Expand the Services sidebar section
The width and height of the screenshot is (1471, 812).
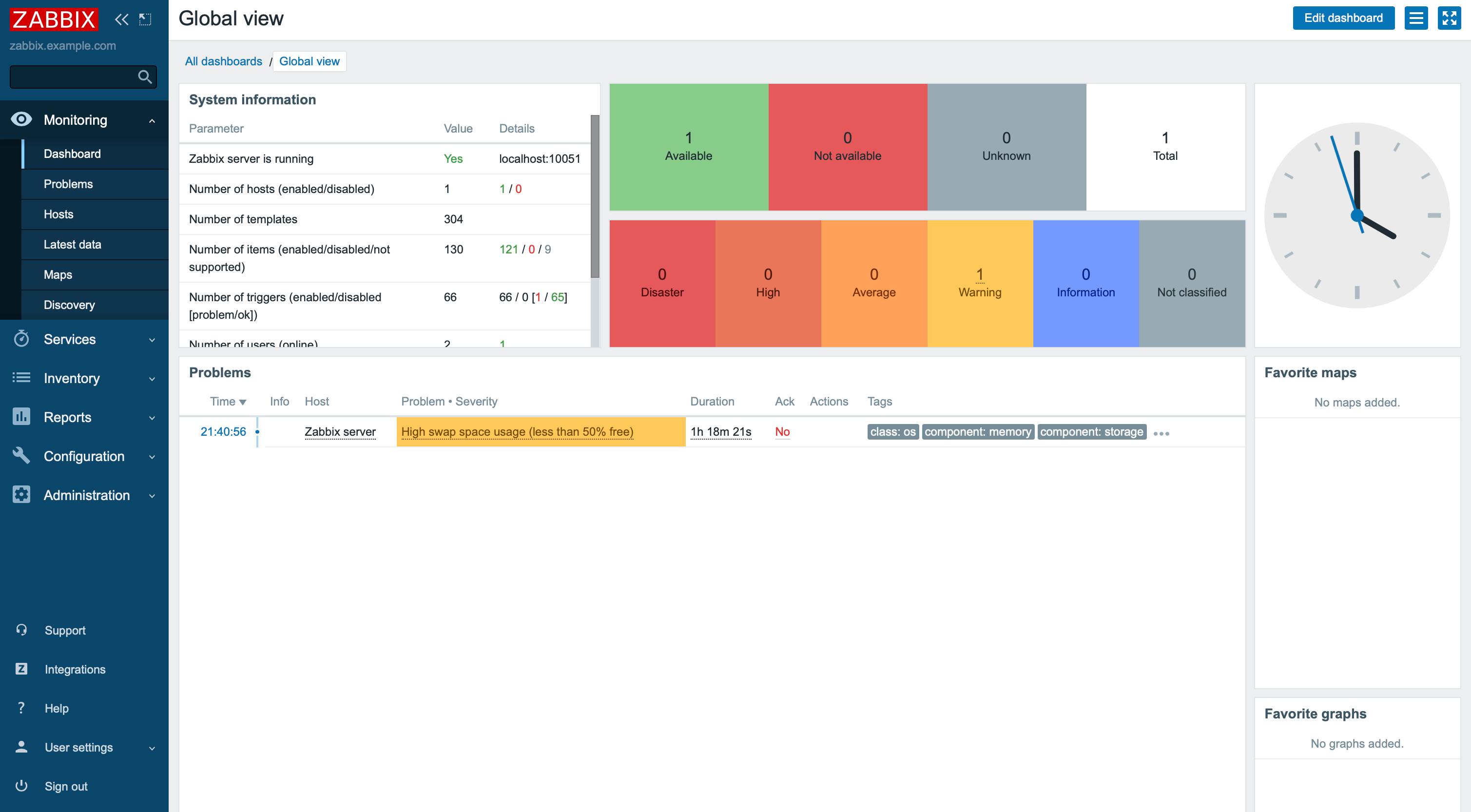[x=151, y=339]
